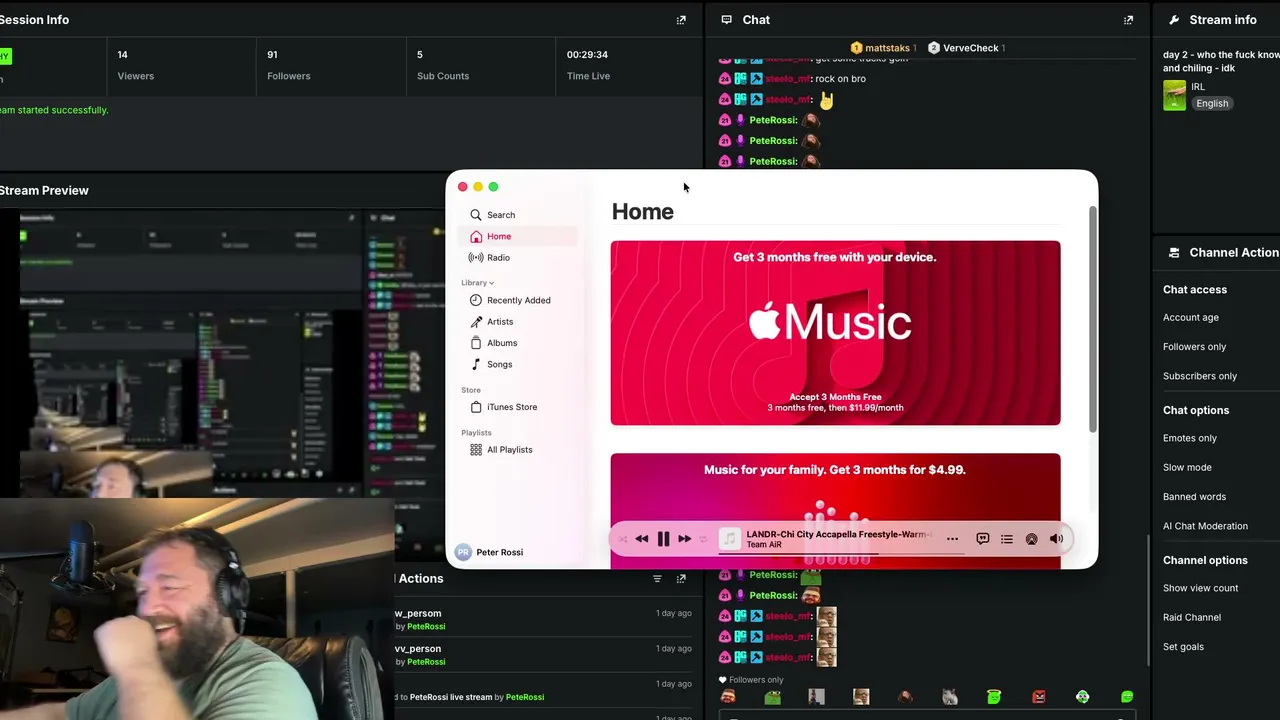
Task: Open Raid Channel action
Action: tap(1192, 617)
